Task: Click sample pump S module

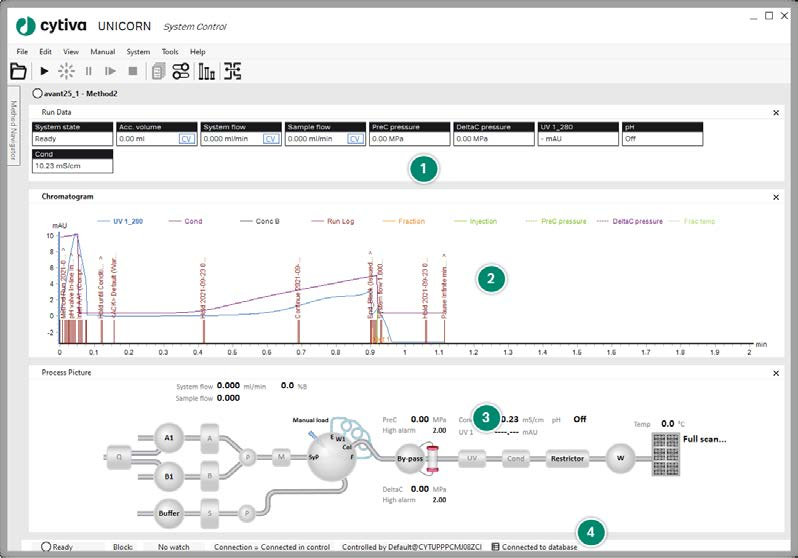Action: [x=210, y=513]
